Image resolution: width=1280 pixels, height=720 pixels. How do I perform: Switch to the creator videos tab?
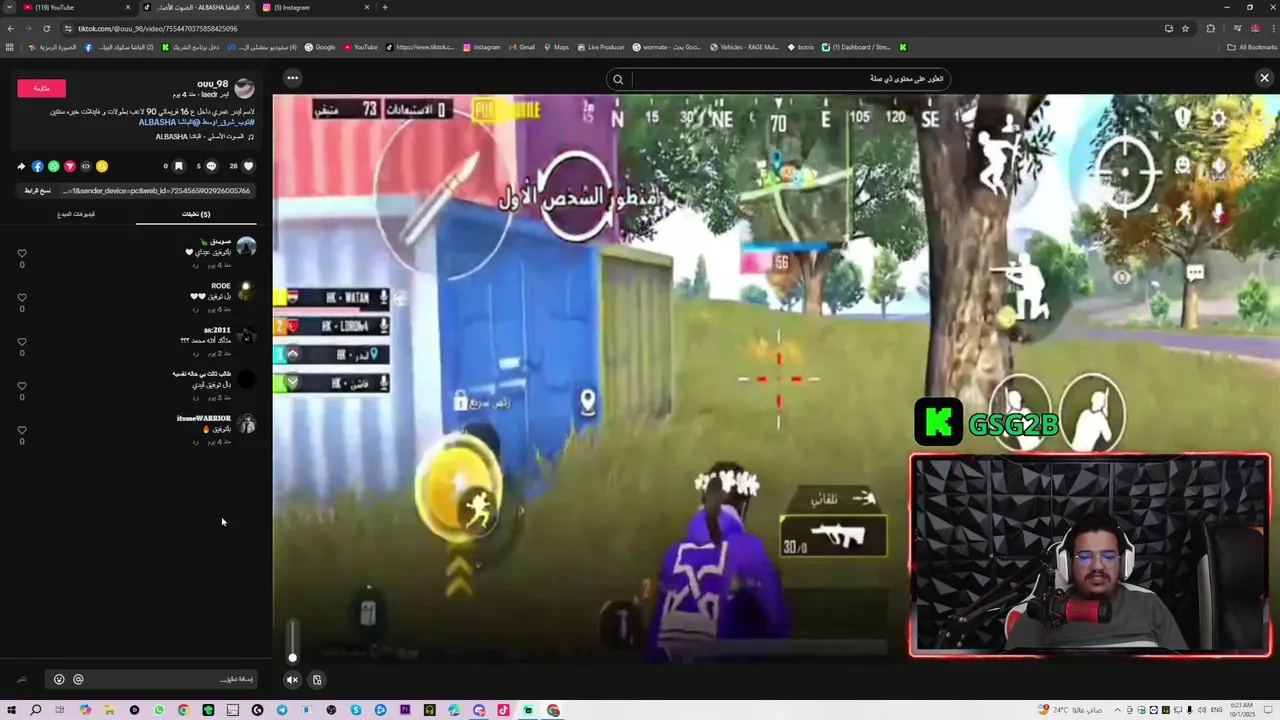pos(76,214)
